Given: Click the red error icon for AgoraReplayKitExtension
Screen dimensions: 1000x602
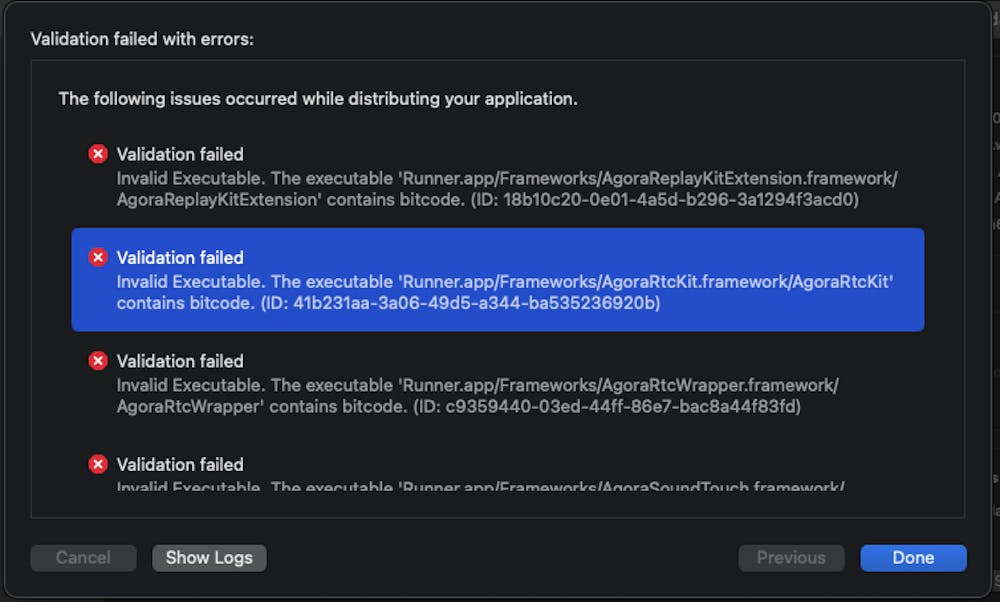Looking at the screenshot, I should [x=98, y=154].
